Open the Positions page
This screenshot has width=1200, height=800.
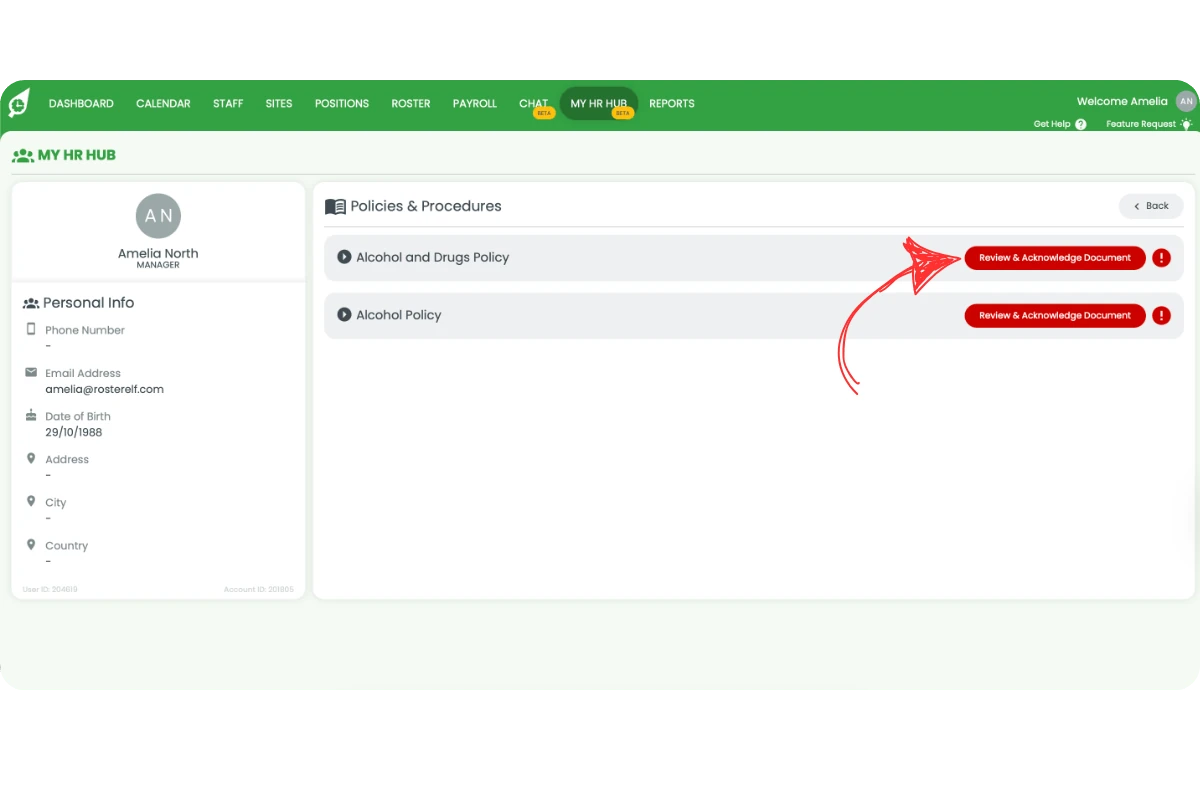[342, 103]
